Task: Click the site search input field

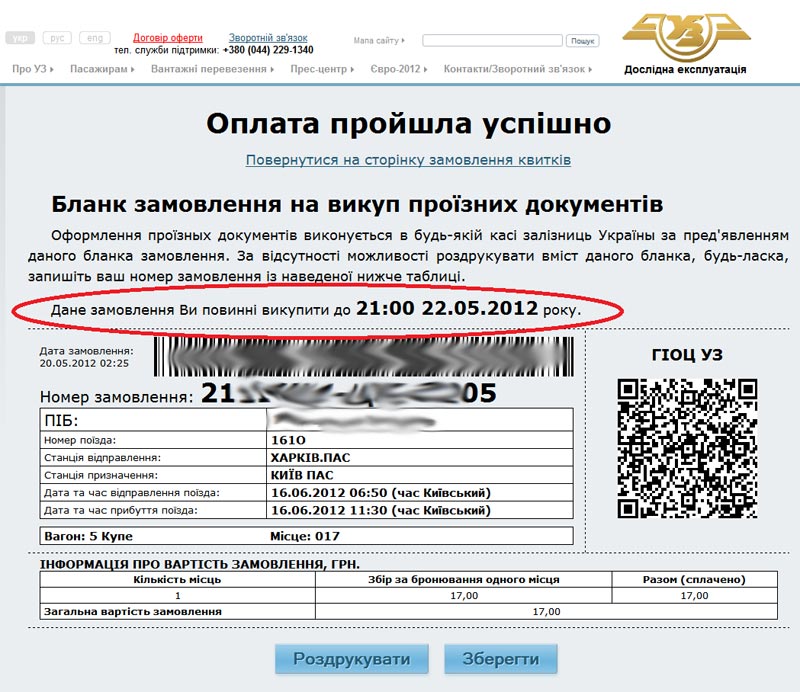Action: (x=492, y=41)
